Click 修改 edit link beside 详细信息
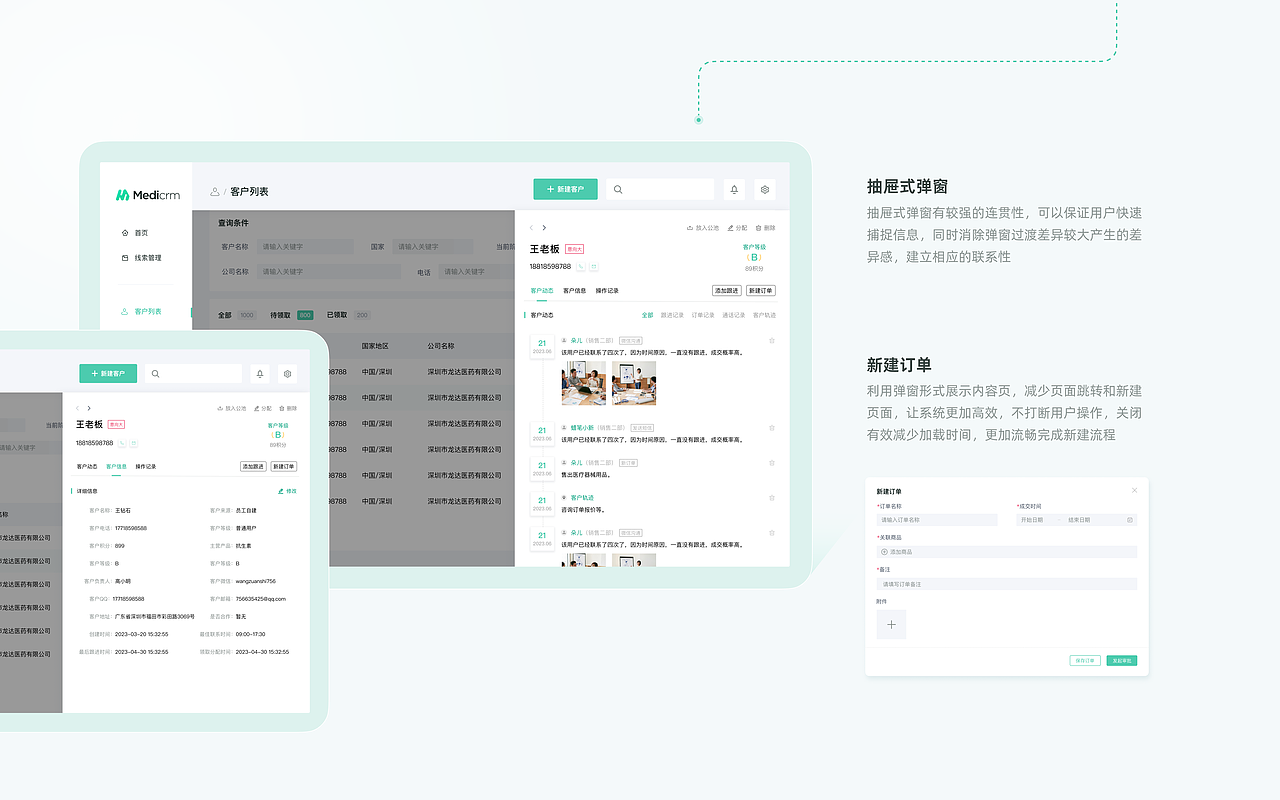The height and width of the screenshot is (800, 1280). click(x=287, y=491)
